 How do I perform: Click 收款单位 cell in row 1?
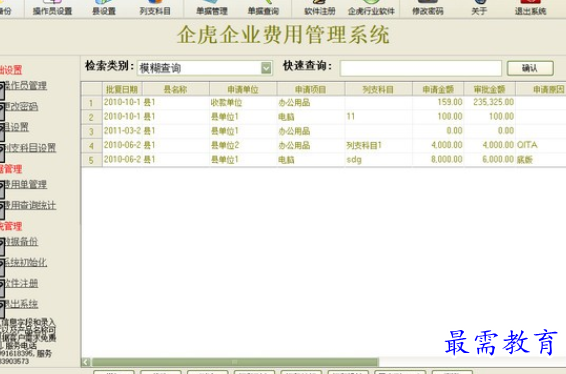click(x=243, y=103)
